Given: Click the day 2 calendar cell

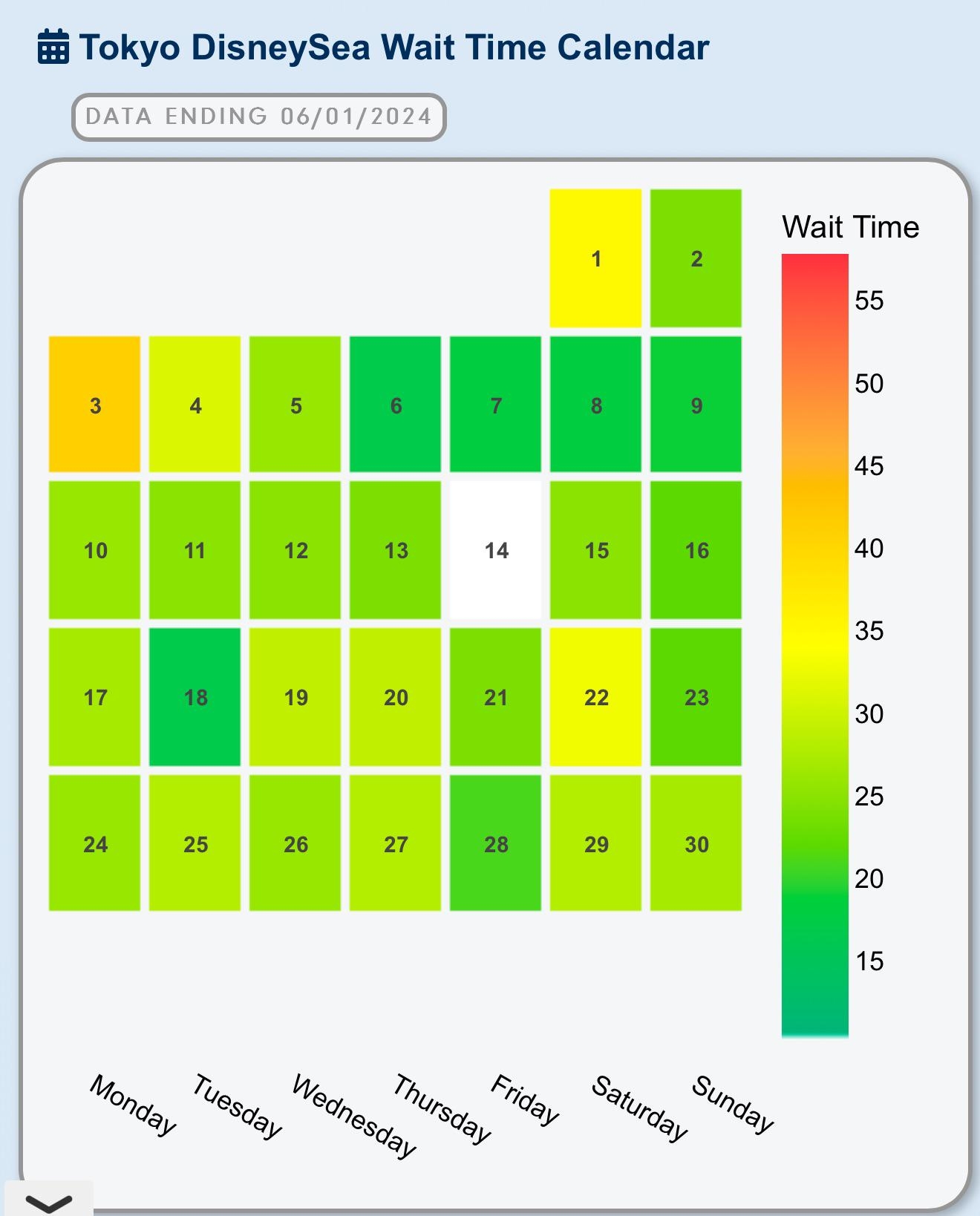Looking at the screenshot, I should tap(696, 258).
